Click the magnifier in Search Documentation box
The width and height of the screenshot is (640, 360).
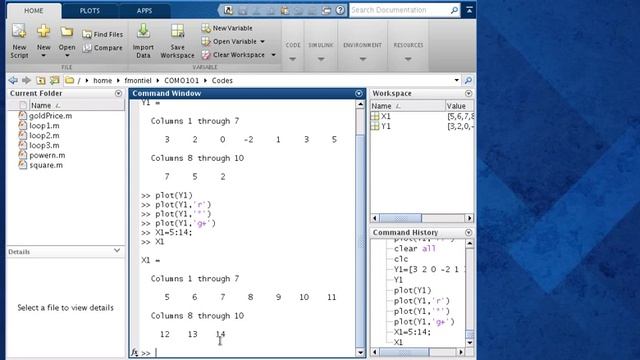point(454,11)
